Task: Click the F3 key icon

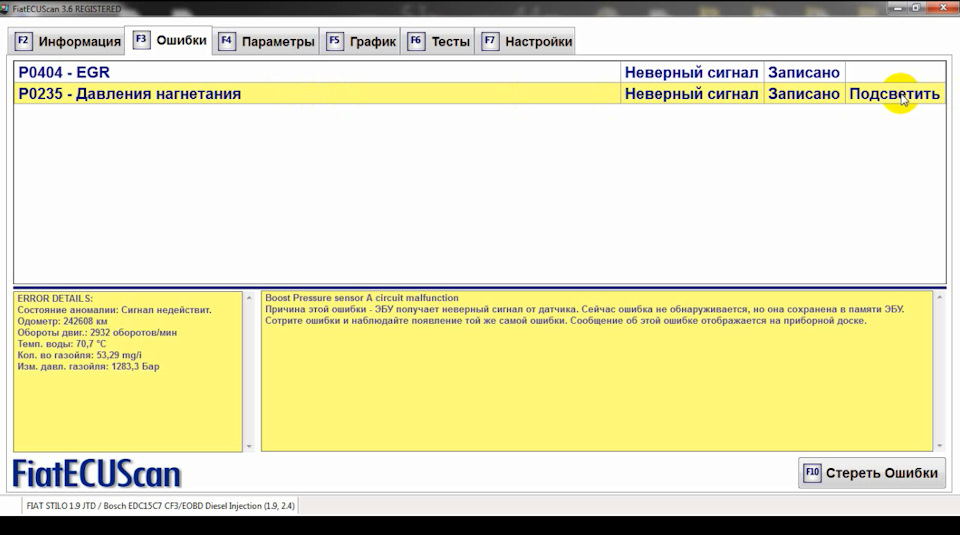Action: pos(141,40)
